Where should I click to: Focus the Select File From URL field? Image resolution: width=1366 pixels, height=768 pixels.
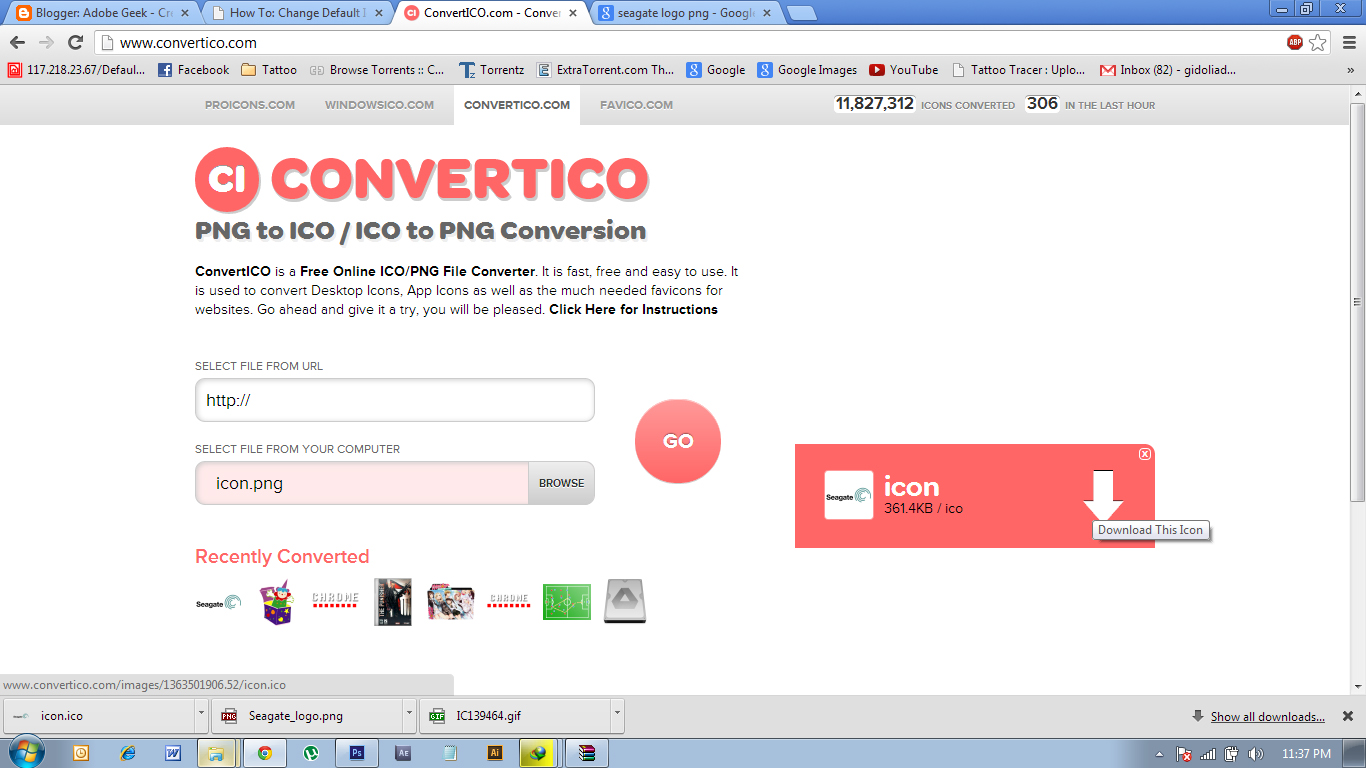(x=395, y=400)
